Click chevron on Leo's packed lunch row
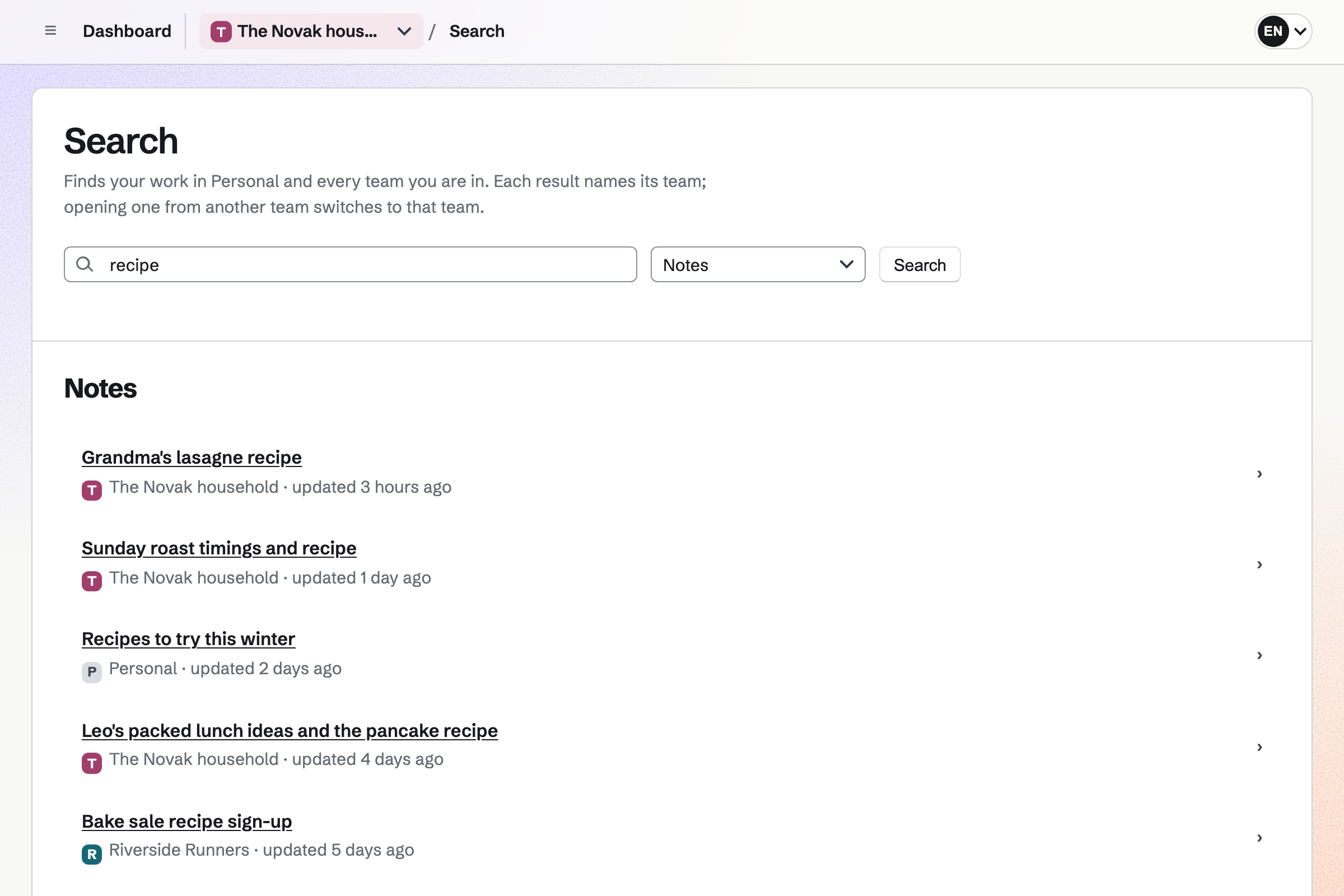 pyautogui.click(x=1259, y=747)
